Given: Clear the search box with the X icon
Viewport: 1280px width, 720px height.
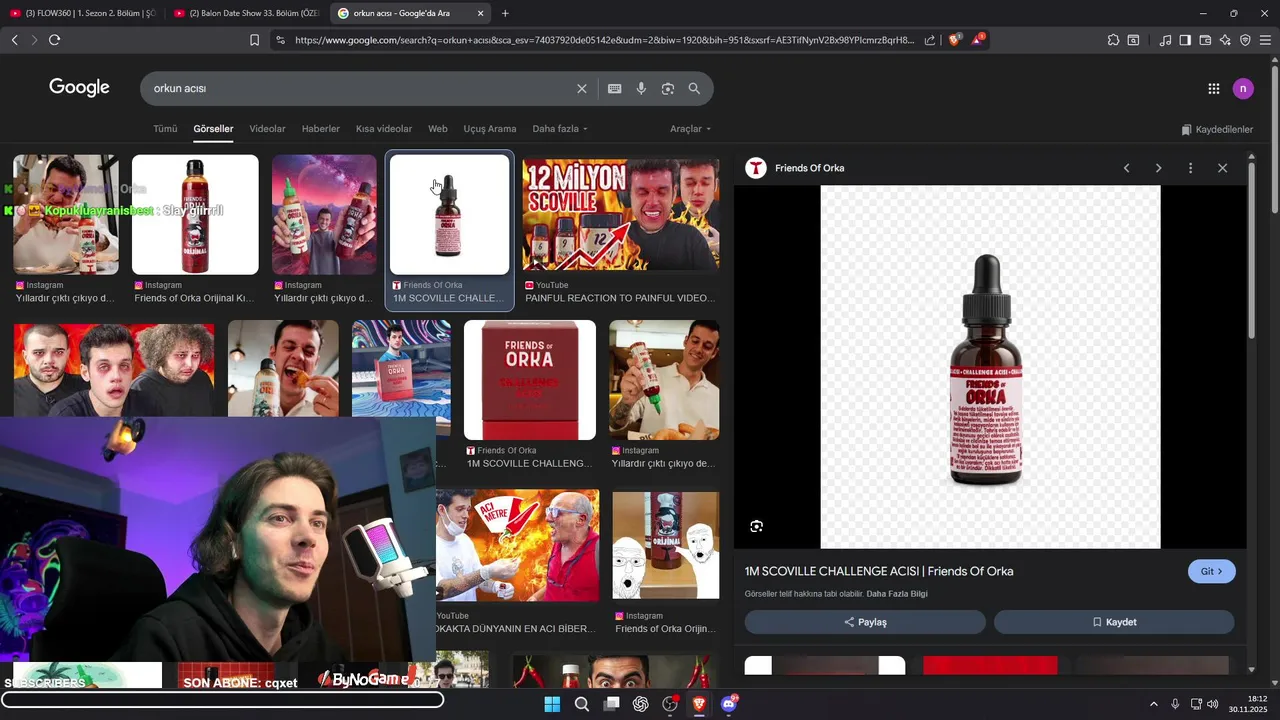Looking at the screenshot, I should [x=582, y=89].
